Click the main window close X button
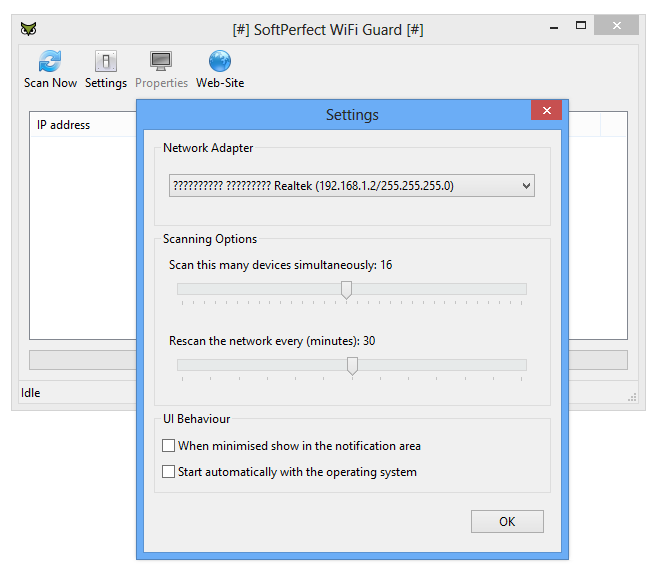 (x=616, y=25)
